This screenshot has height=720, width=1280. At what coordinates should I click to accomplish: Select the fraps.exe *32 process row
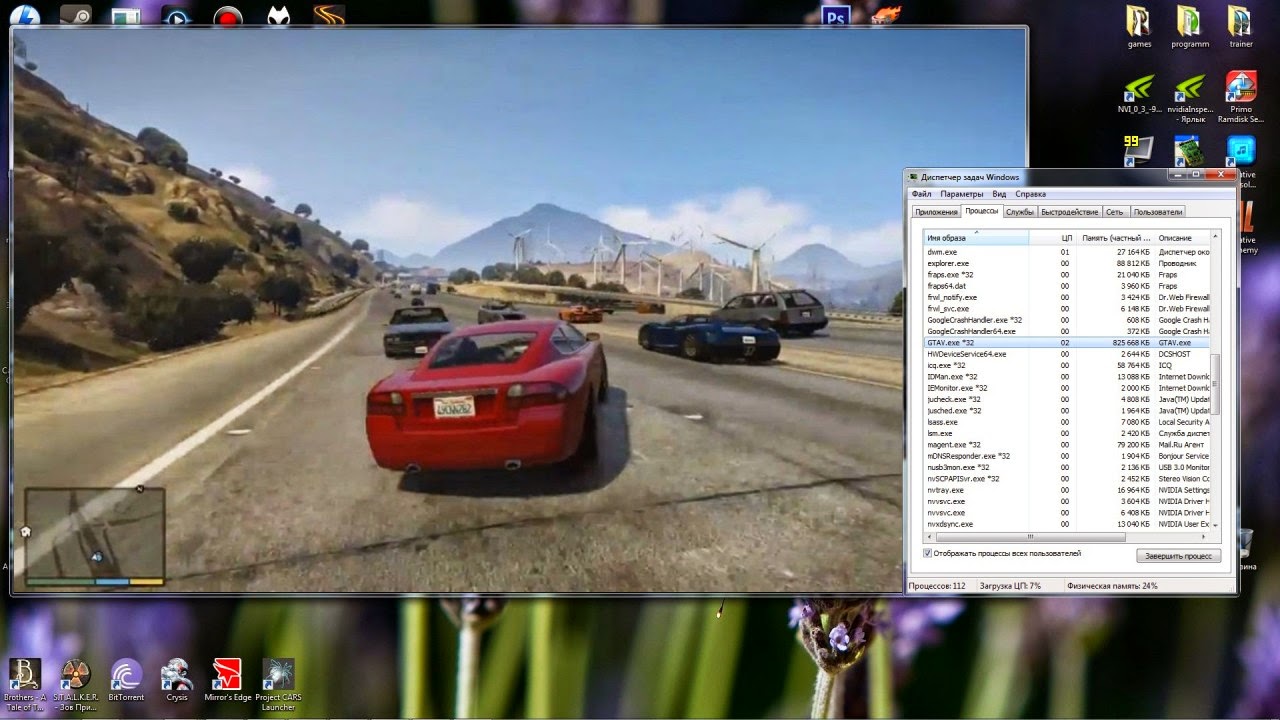pos(1067,275)
